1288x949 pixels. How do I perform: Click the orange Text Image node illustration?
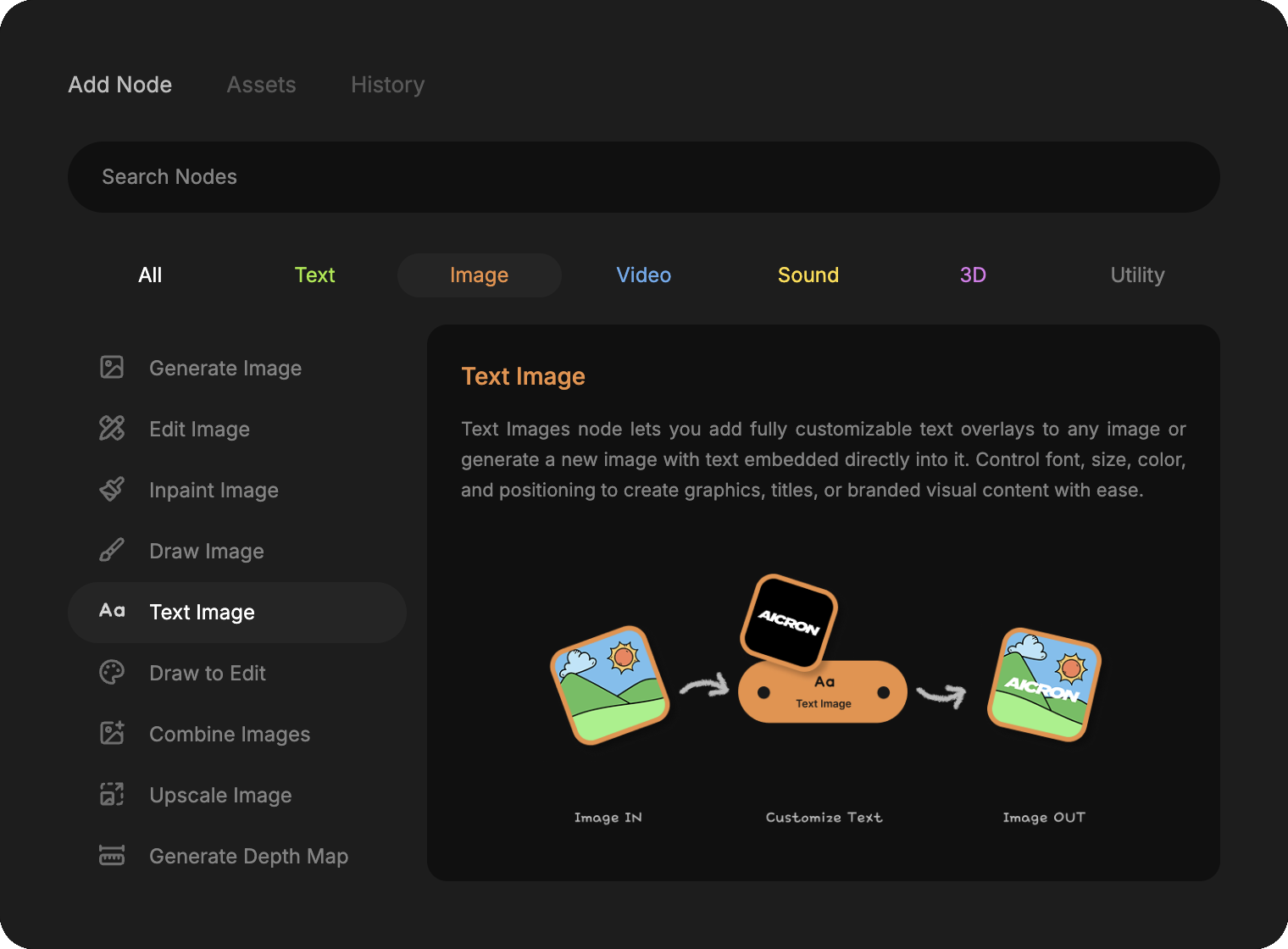tap(823, 692)
